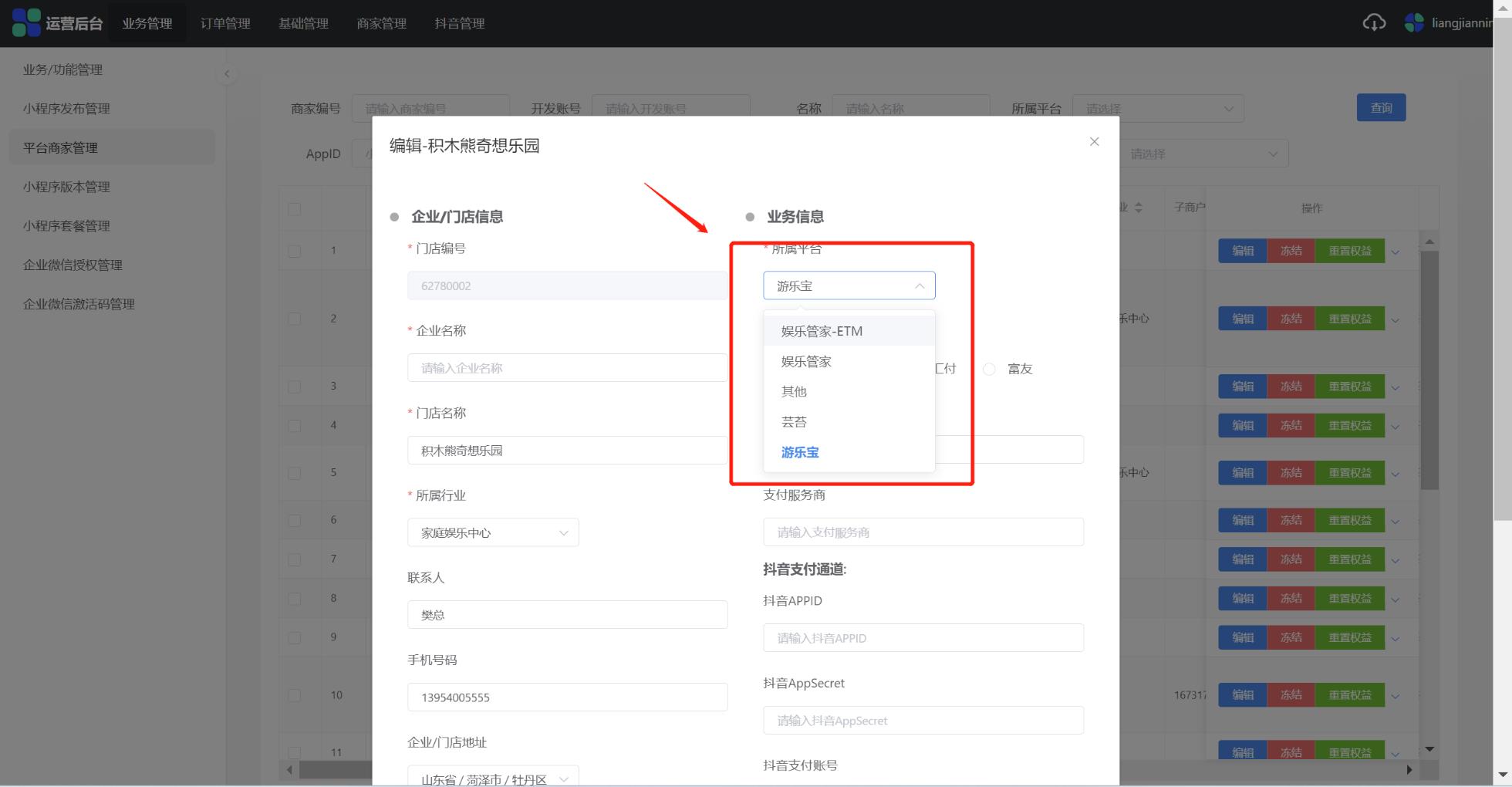The width and height of the screenshot is (1512, 787).
Task: Choose 娱乐管家 from platform list
Action: tap(849, 361)
